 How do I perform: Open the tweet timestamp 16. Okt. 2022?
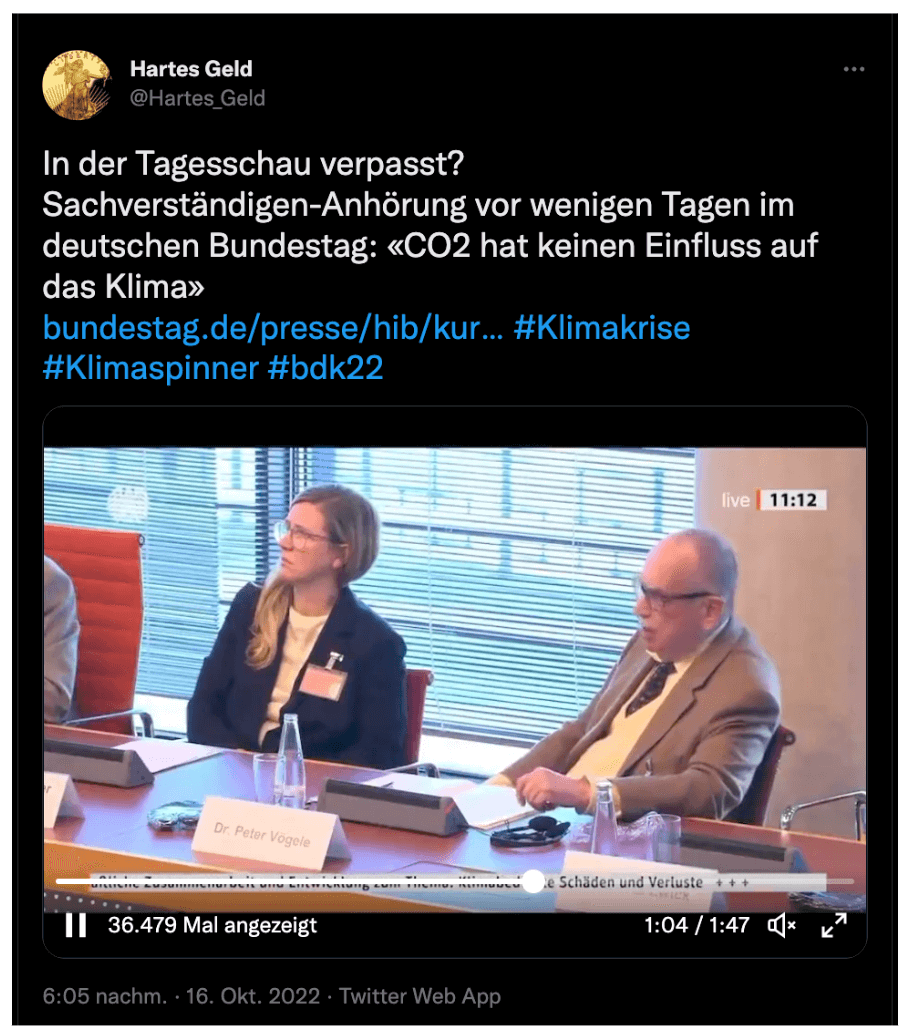[x=253, y=996]
